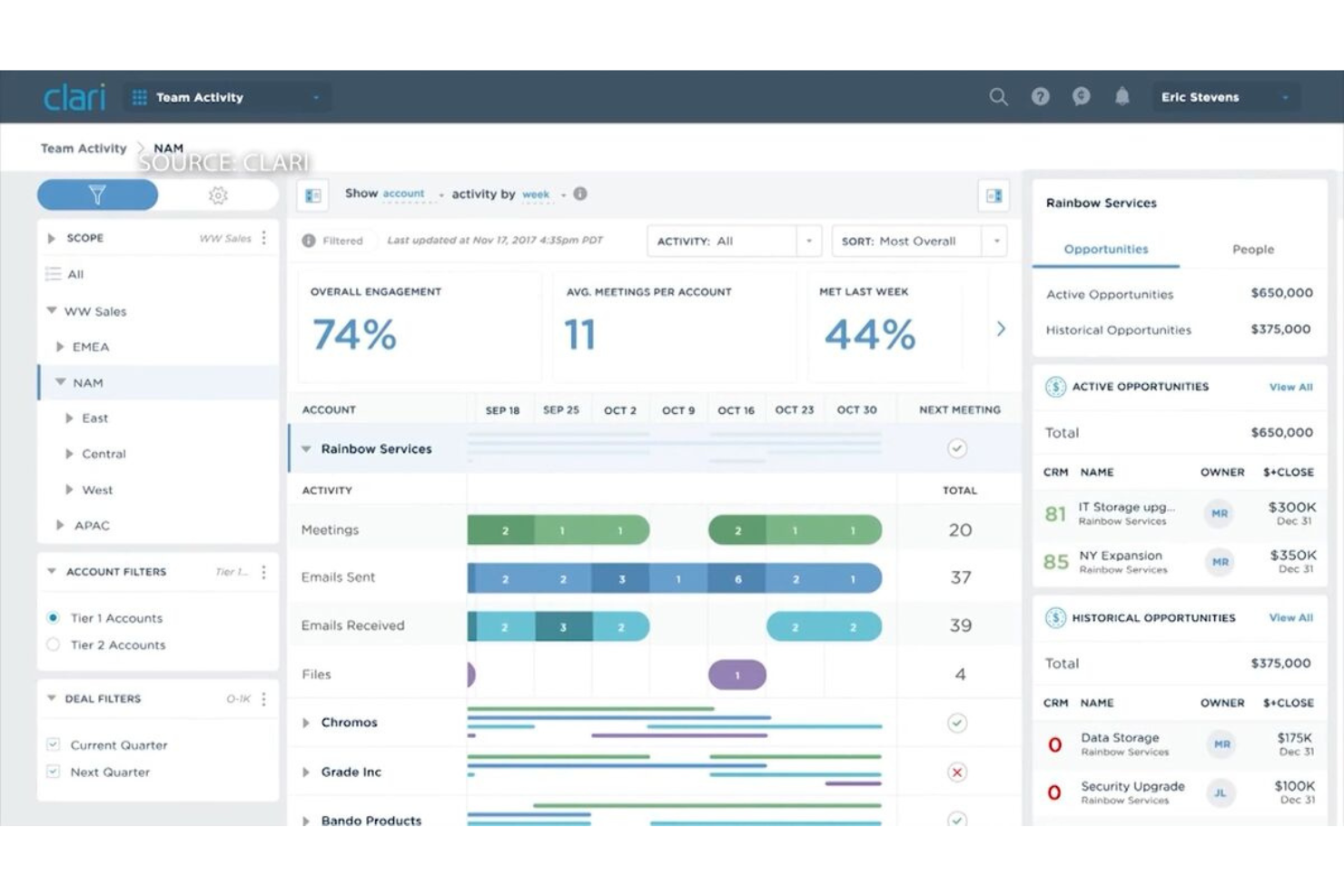Expand the East region node
1344x896 pixels.
point(69,418)
